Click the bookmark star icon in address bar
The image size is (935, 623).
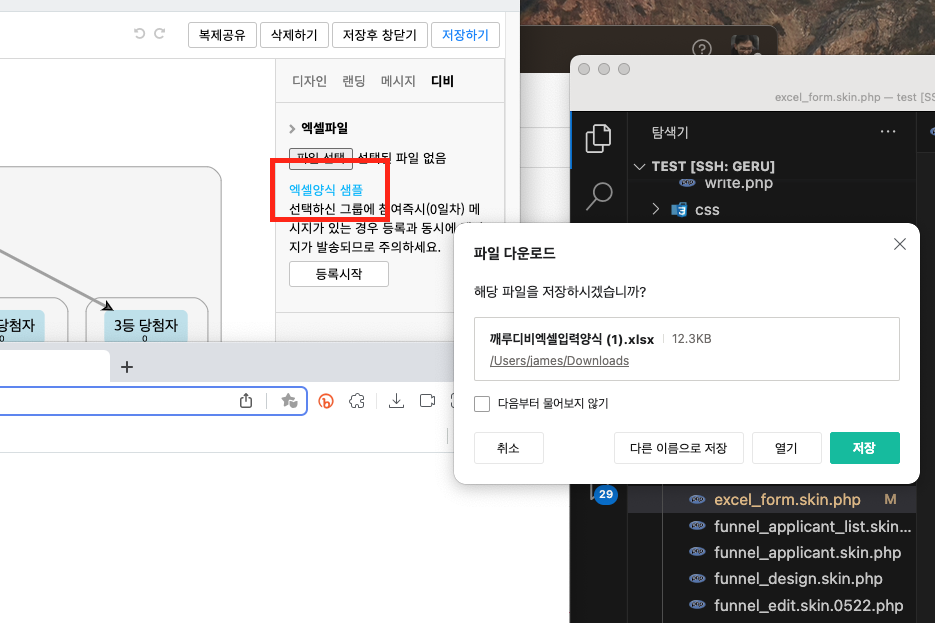pos(289,401)
